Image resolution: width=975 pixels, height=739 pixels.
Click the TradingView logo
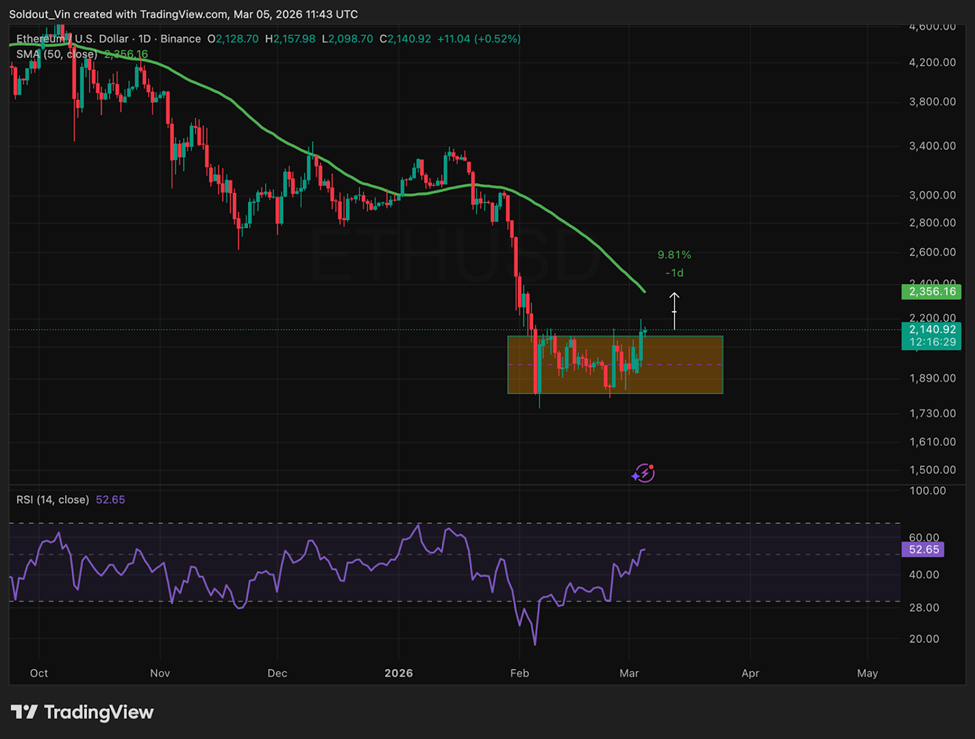click(x=80, y=712)
